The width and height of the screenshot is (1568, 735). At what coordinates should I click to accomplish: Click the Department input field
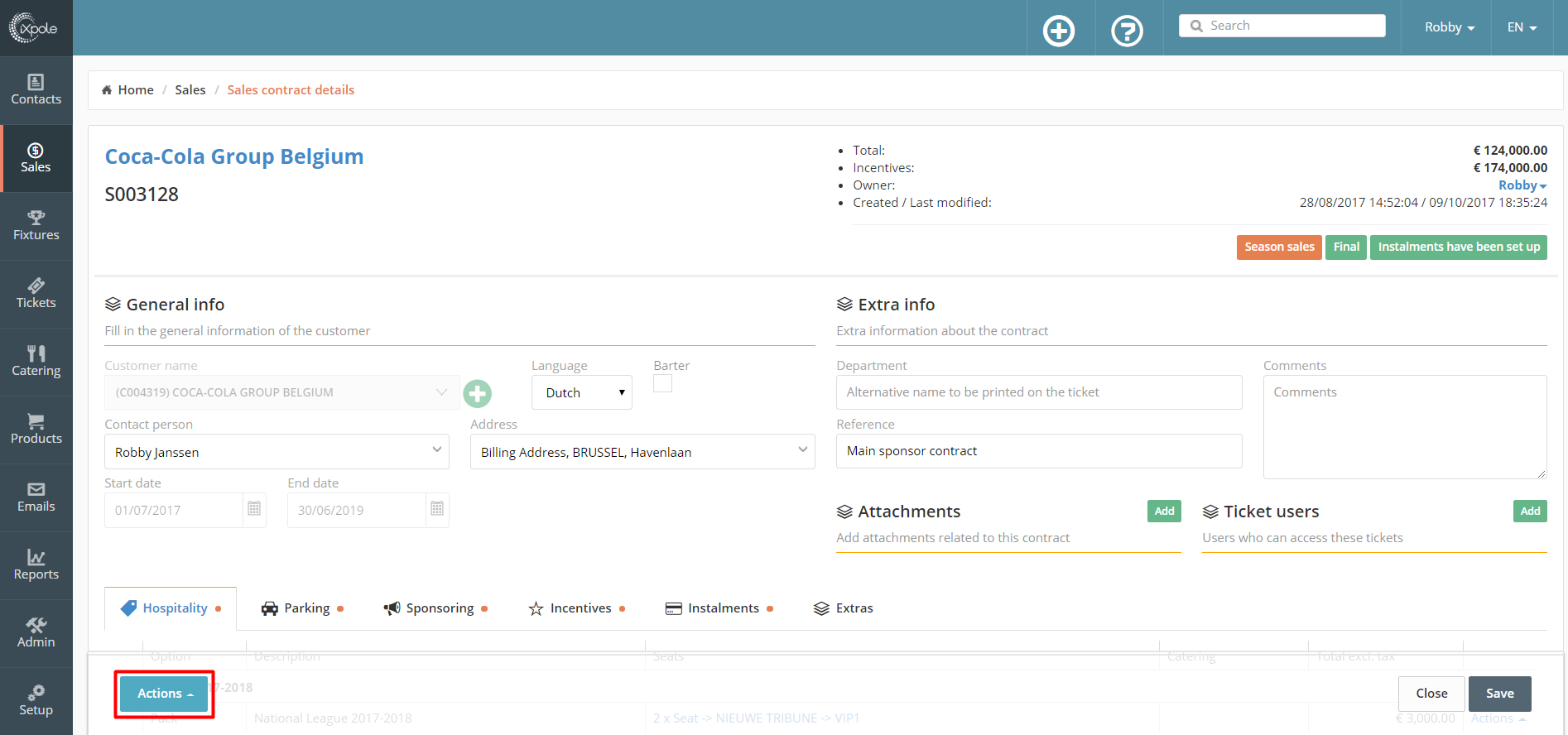point(1039,392)
